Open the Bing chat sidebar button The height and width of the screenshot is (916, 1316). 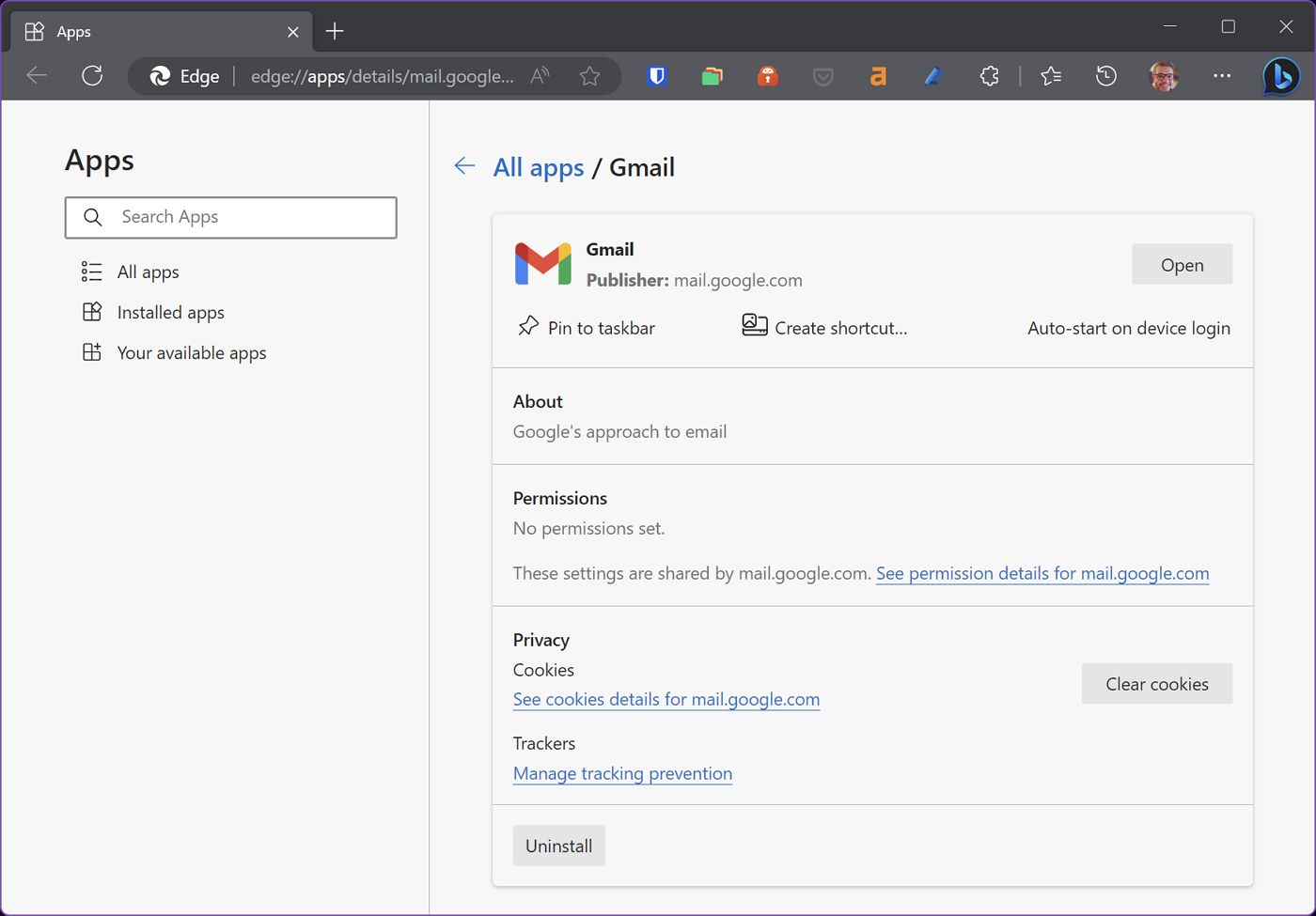[x=1280, y=76]
